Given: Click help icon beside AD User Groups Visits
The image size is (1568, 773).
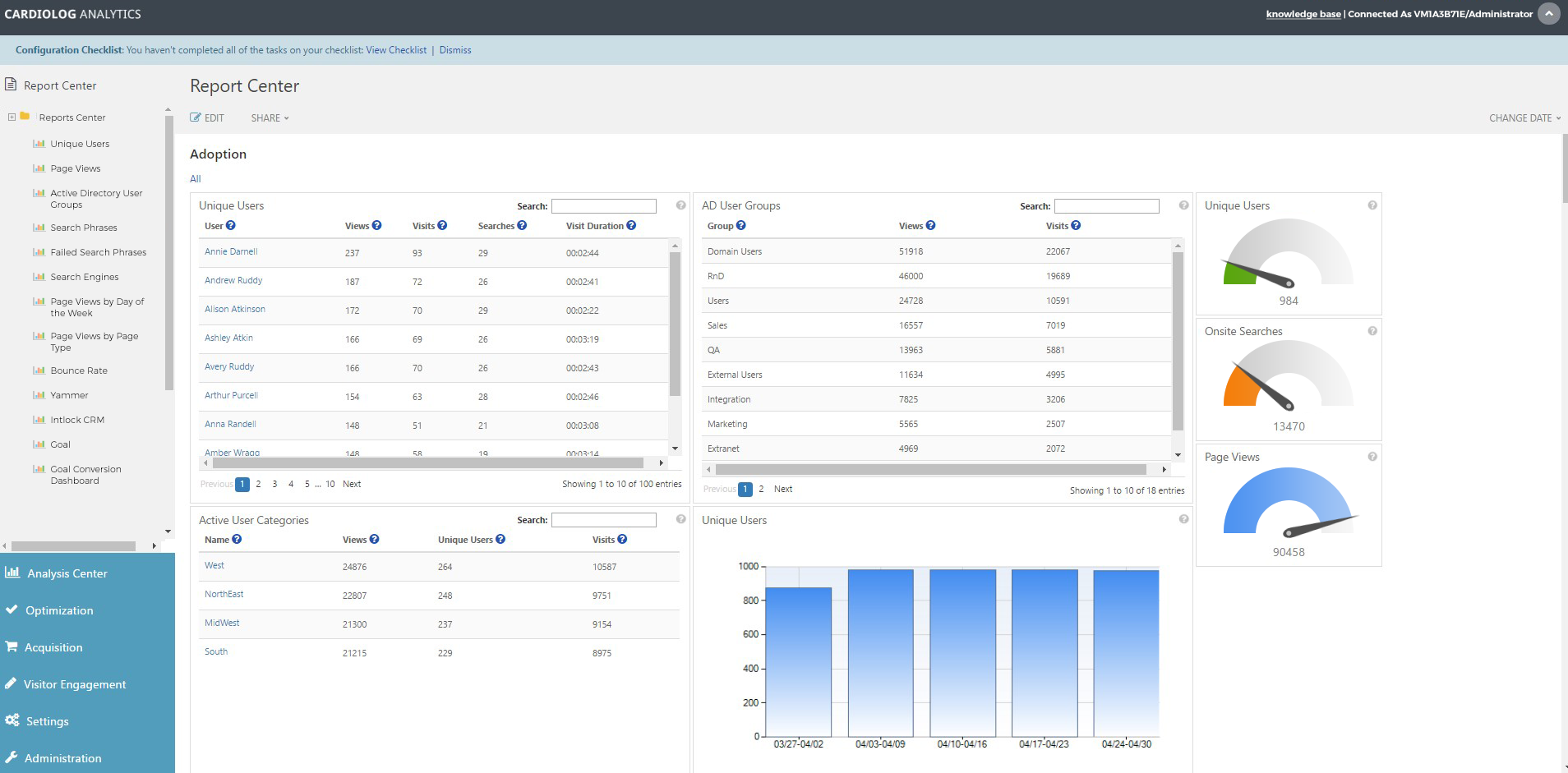Looking at the screenshot, I should pyautogui.click(x=1076, y=225).
